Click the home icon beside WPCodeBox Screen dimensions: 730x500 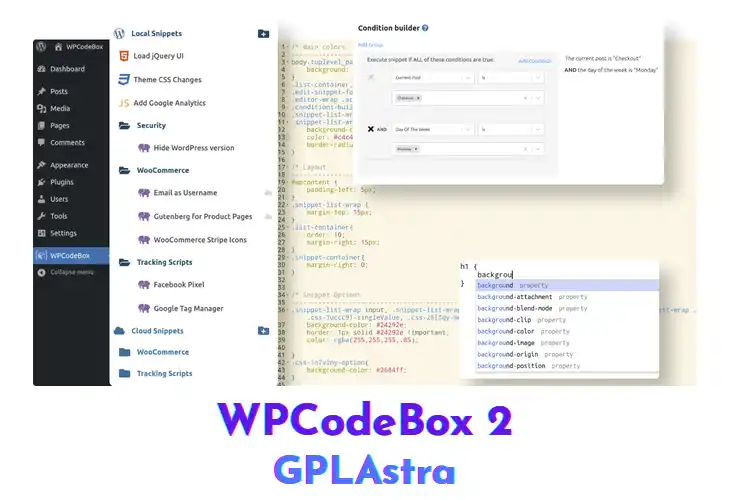coord(58,47)
